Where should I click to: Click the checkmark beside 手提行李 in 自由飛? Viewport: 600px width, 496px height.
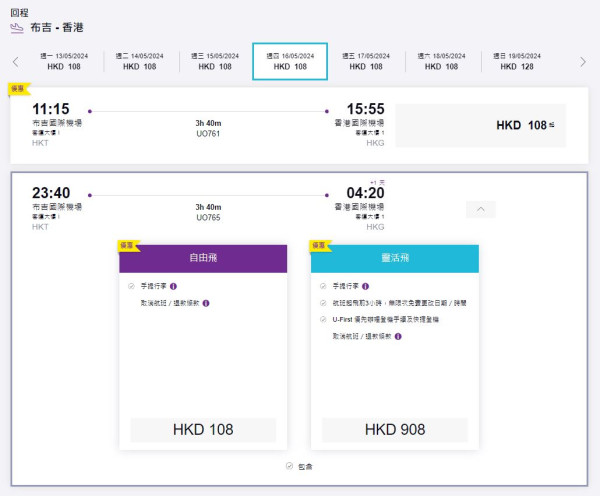click(131, 286)
